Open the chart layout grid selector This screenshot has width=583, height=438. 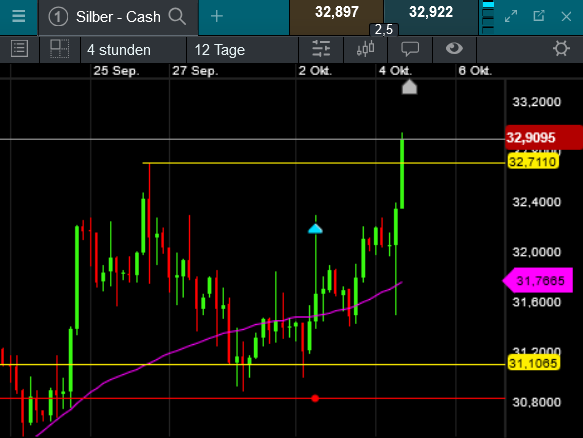[x=59, y=49]
